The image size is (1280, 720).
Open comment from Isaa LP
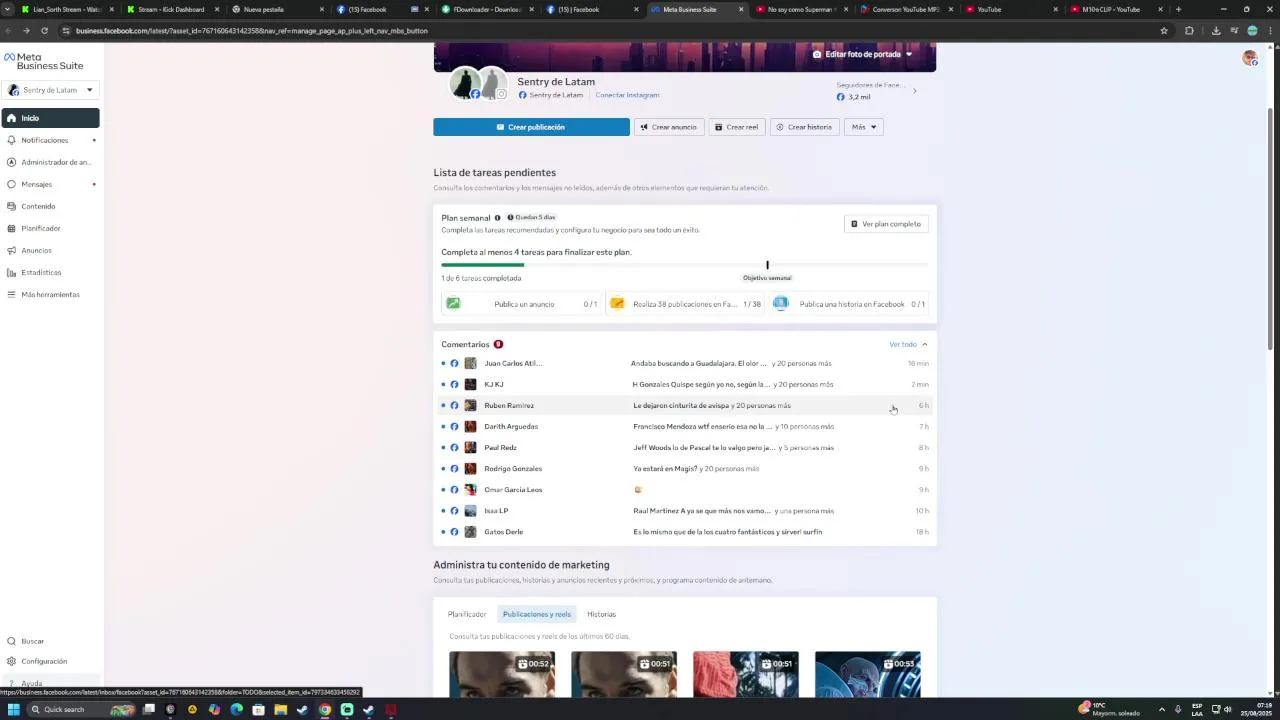pos(685,510)
